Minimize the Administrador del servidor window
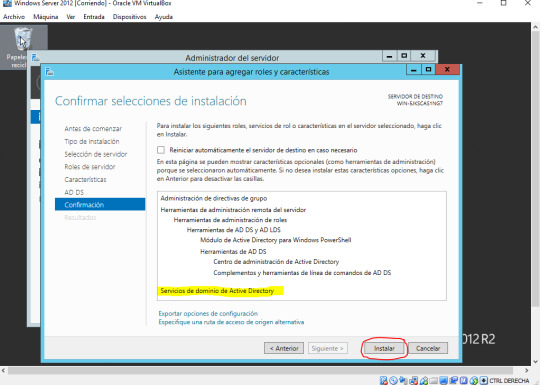Screen dimensions: 540x385 390,56
